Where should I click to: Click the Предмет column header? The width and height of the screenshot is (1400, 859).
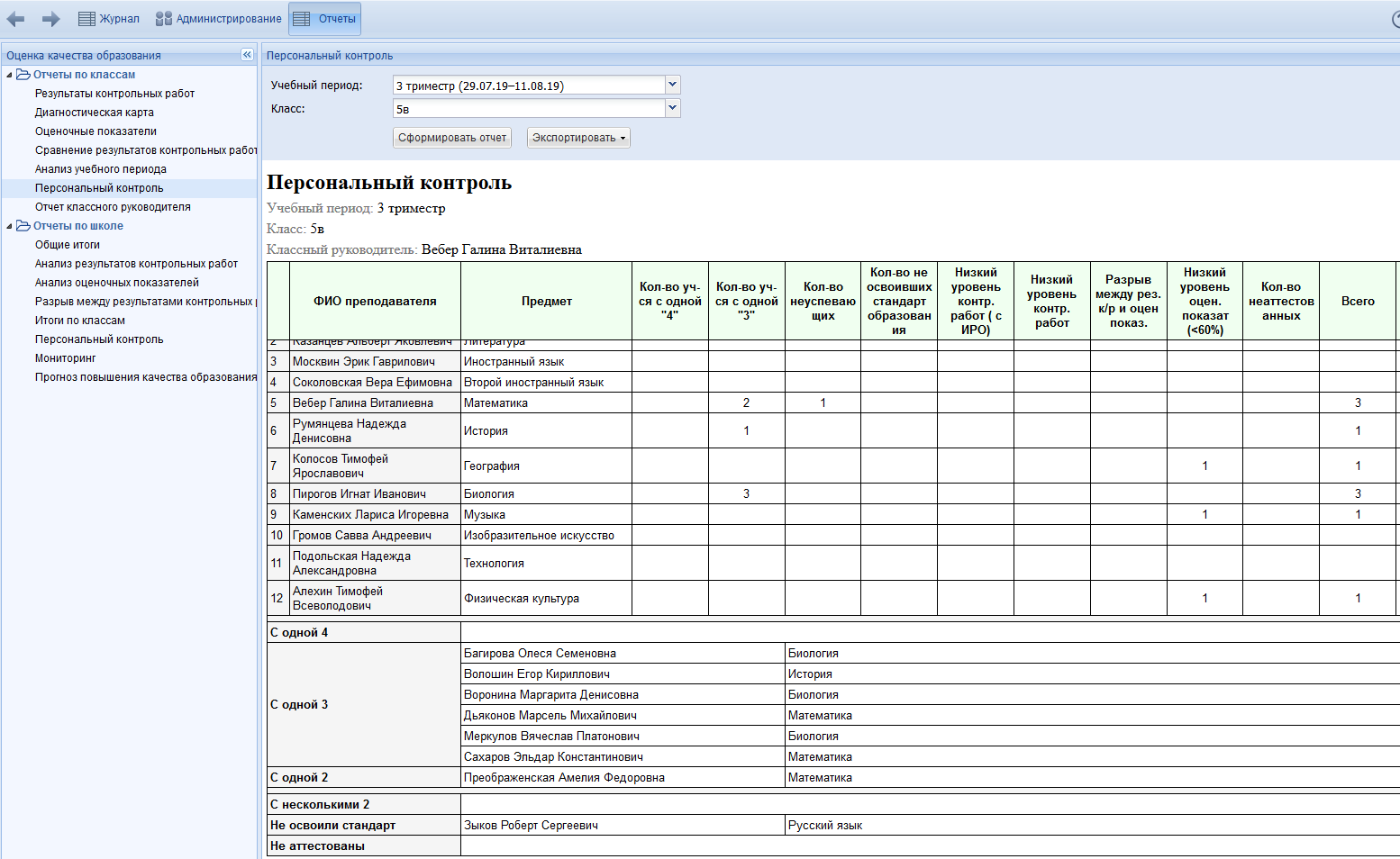[x=546, y=301]
